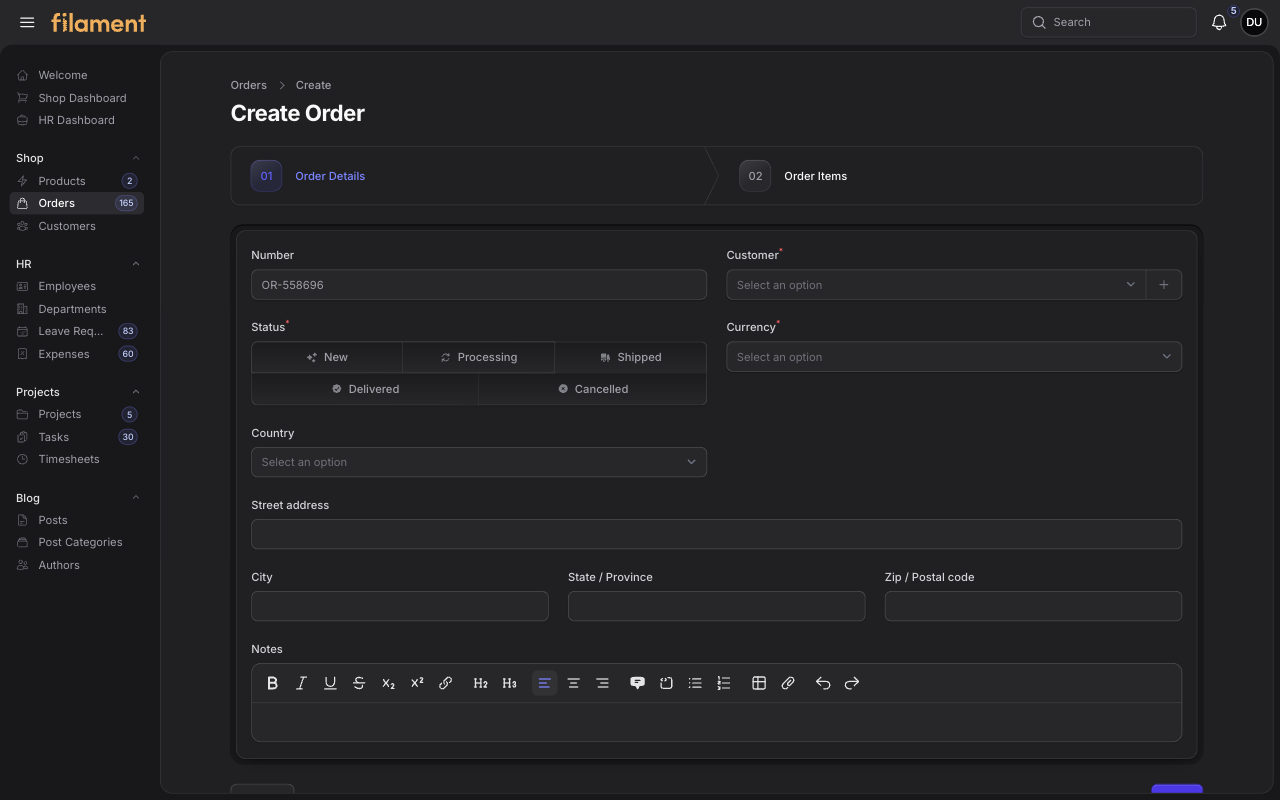Toggle bold formatting in Notes editor

[x=272, y=683]
